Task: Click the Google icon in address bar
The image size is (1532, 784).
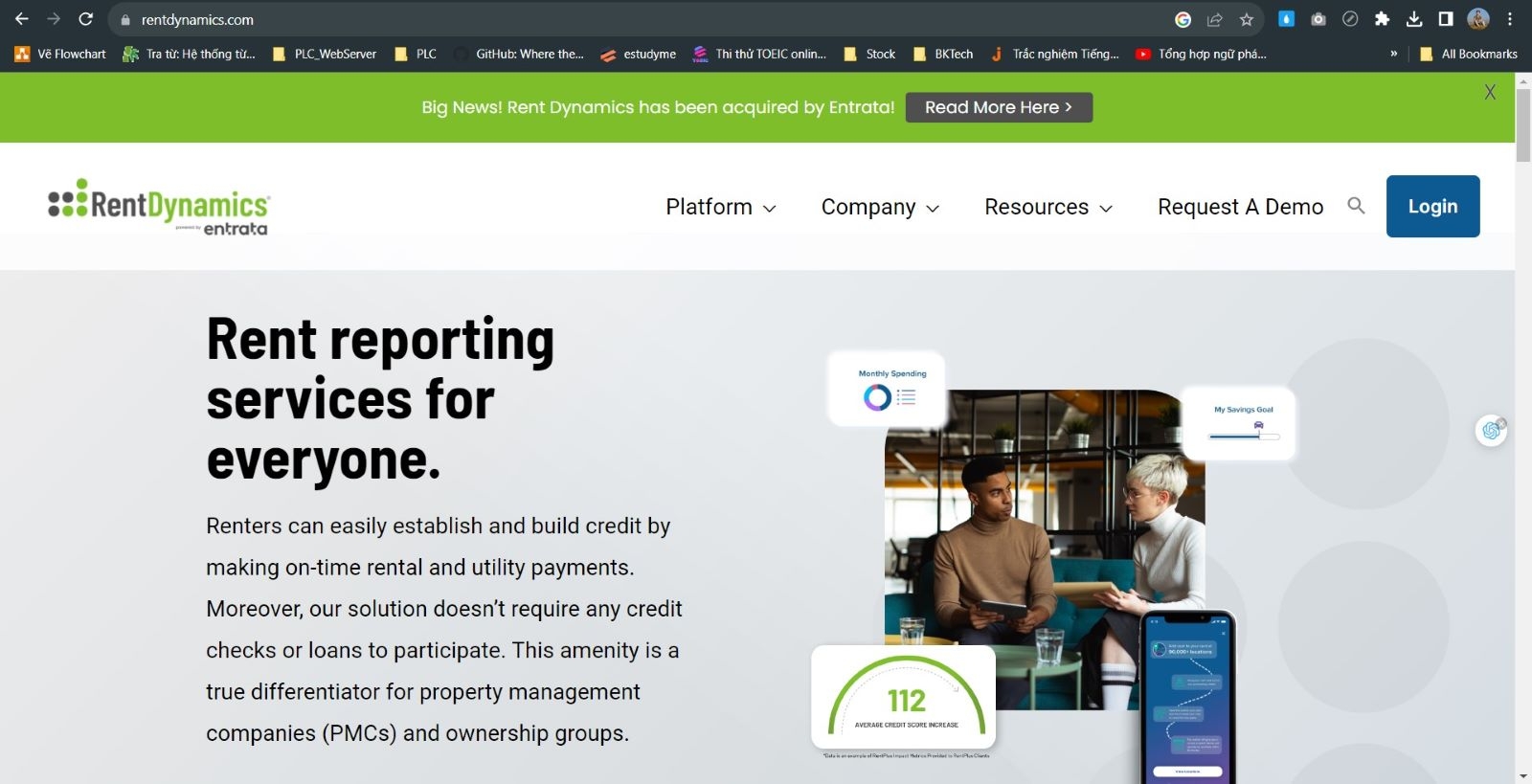Action: 1183,19
